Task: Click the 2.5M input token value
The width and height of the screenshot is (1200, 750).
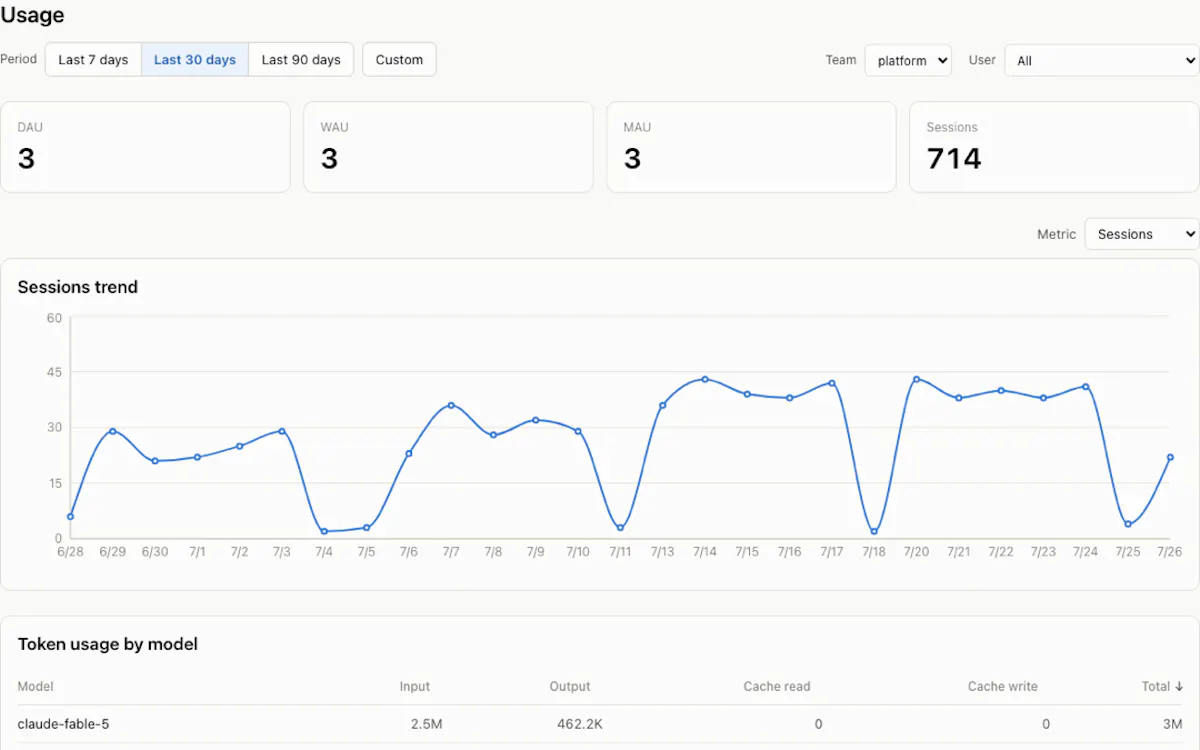Action: tap(426, 724)
